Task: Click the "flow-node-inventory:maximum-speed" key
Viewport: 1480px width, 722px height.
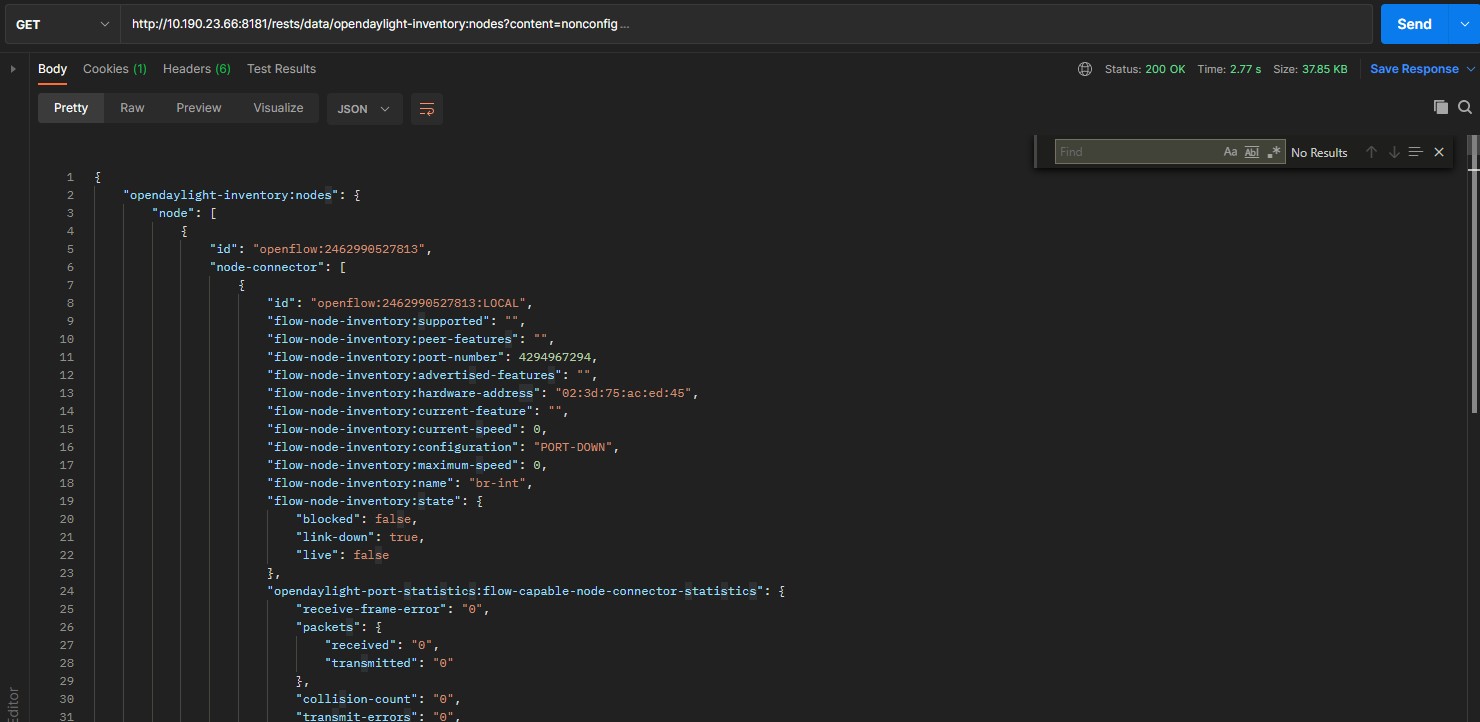Action: [x=393, y=465]
